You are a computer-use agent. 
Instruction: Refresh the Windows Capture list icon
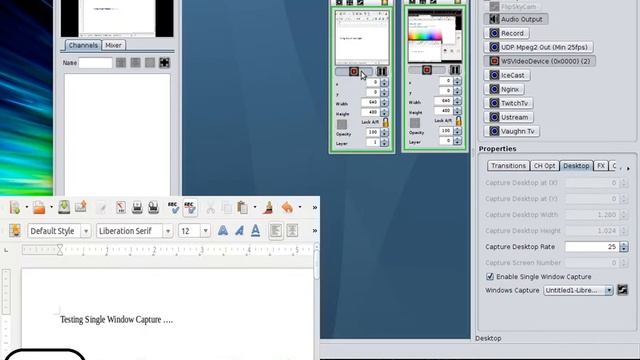[622, 290]
